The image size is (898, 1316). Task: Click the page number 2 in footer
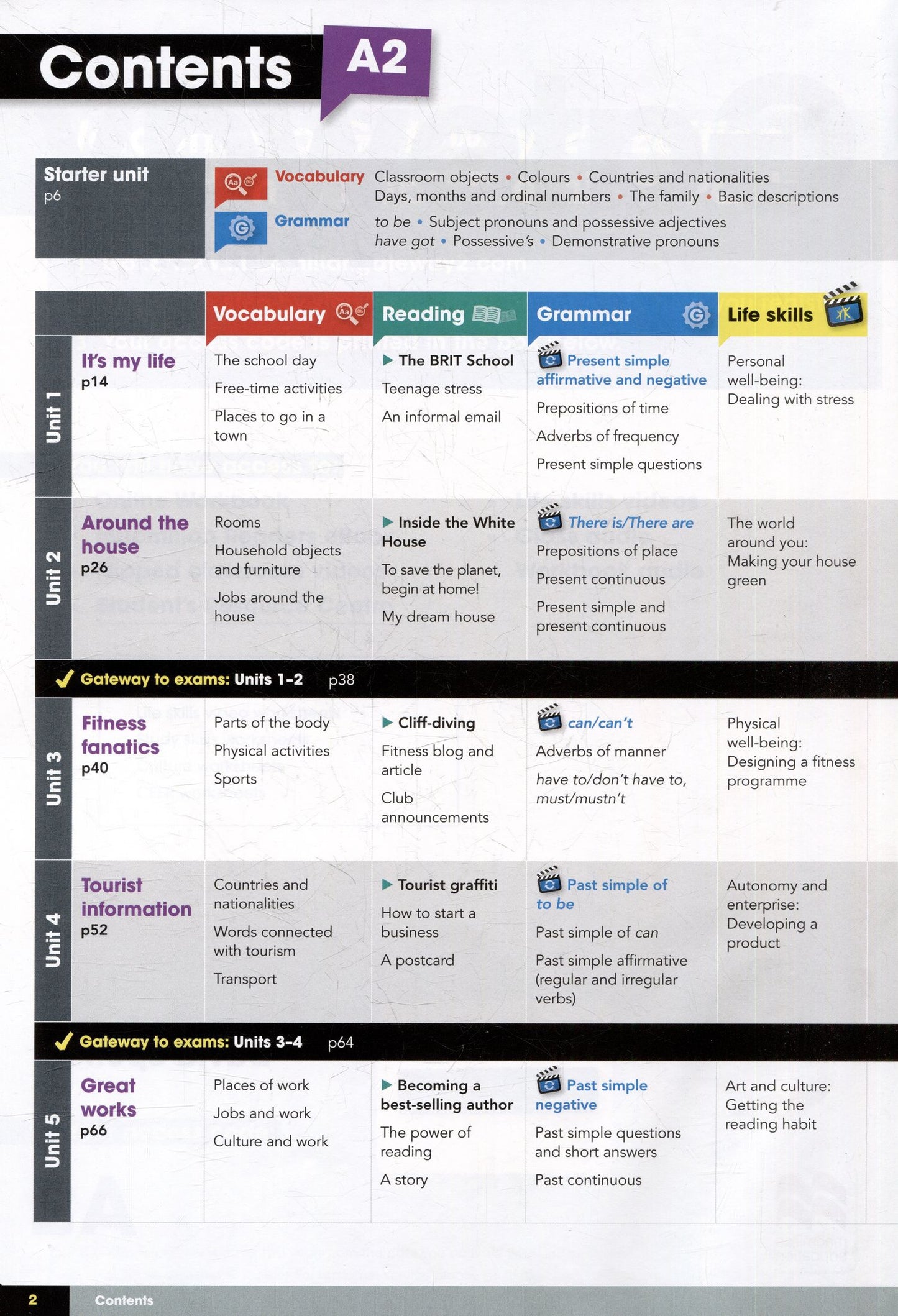pyautogui.click(x=33, y=1300)
